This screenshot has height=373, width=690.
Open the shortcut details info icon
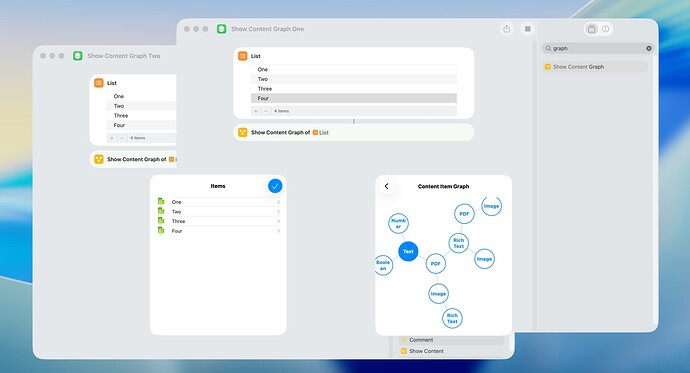tap(606, 29)
